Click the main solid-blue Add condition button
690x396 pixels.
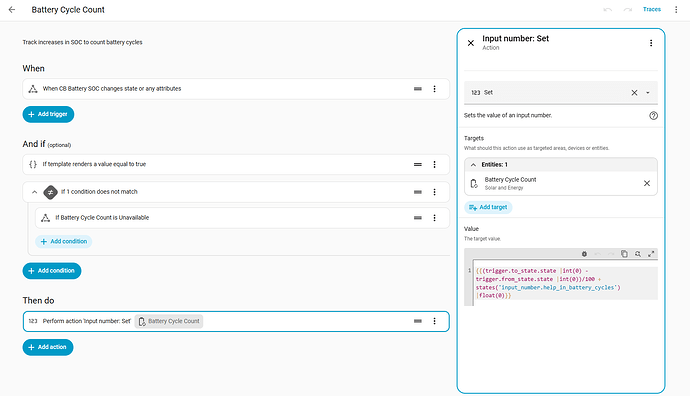[x=52, y=271]
